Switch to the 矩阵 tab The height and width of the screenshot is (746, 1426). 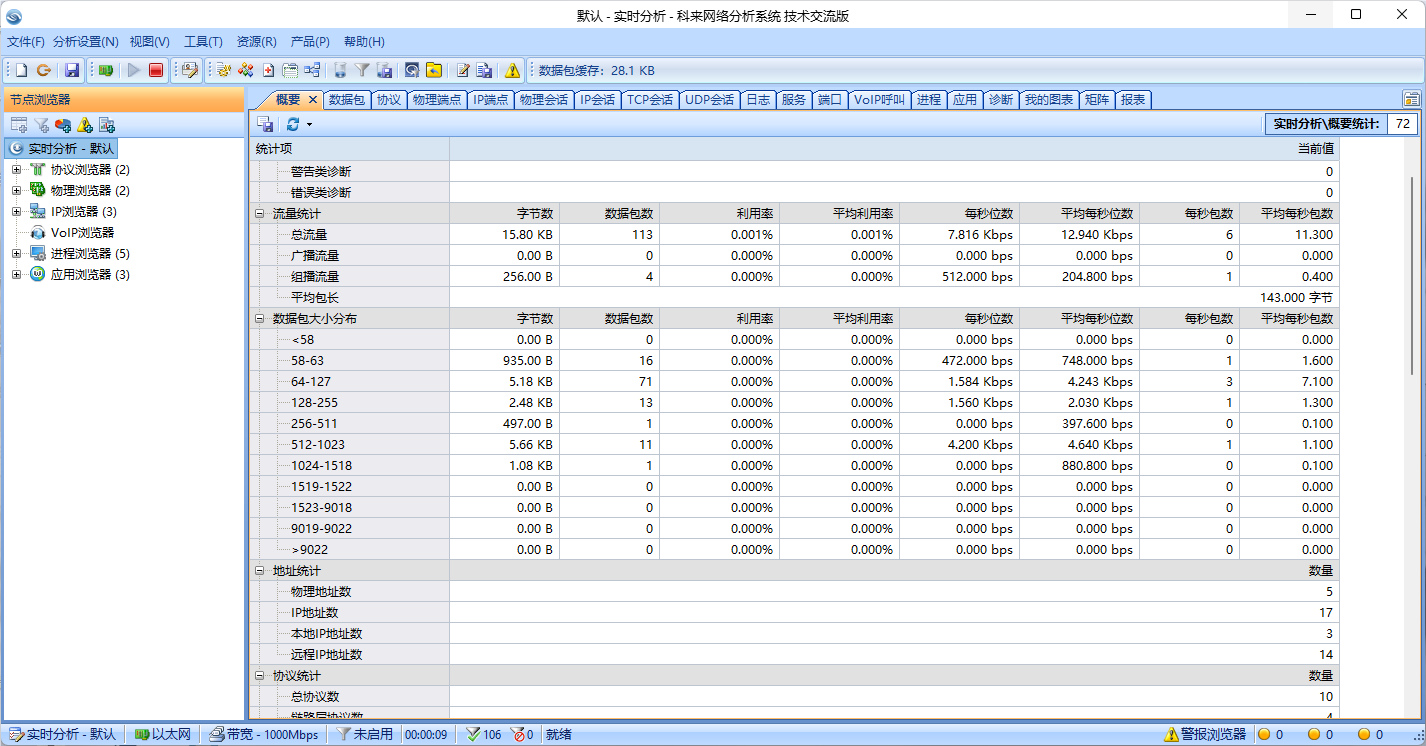coord(1097,100)
